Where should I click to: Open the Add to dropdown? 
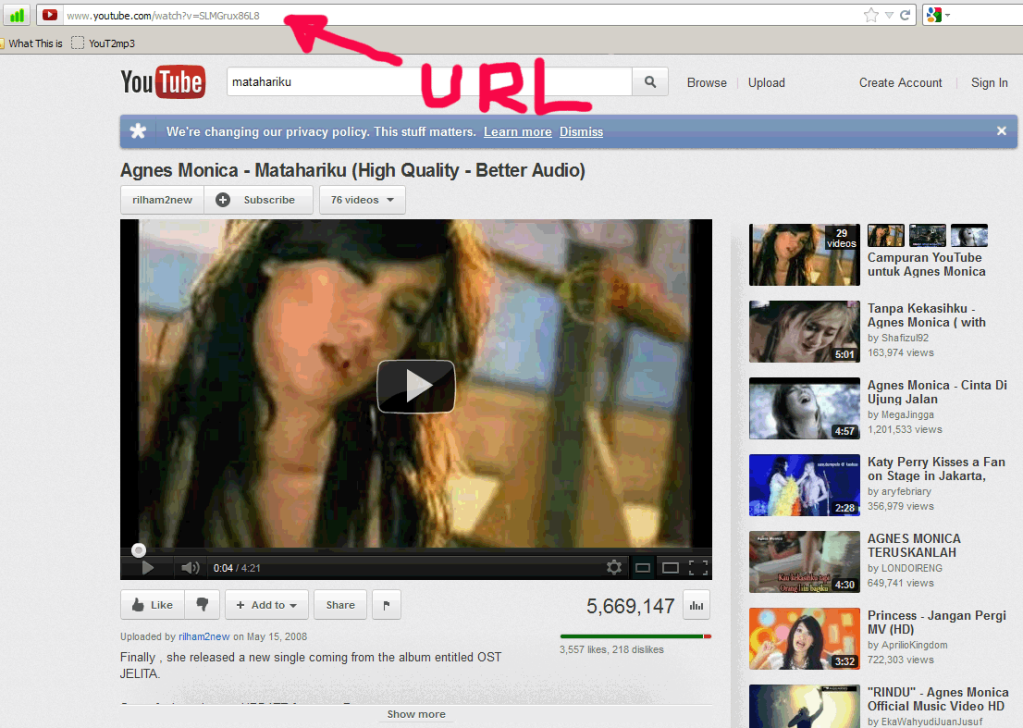point(266,605)
